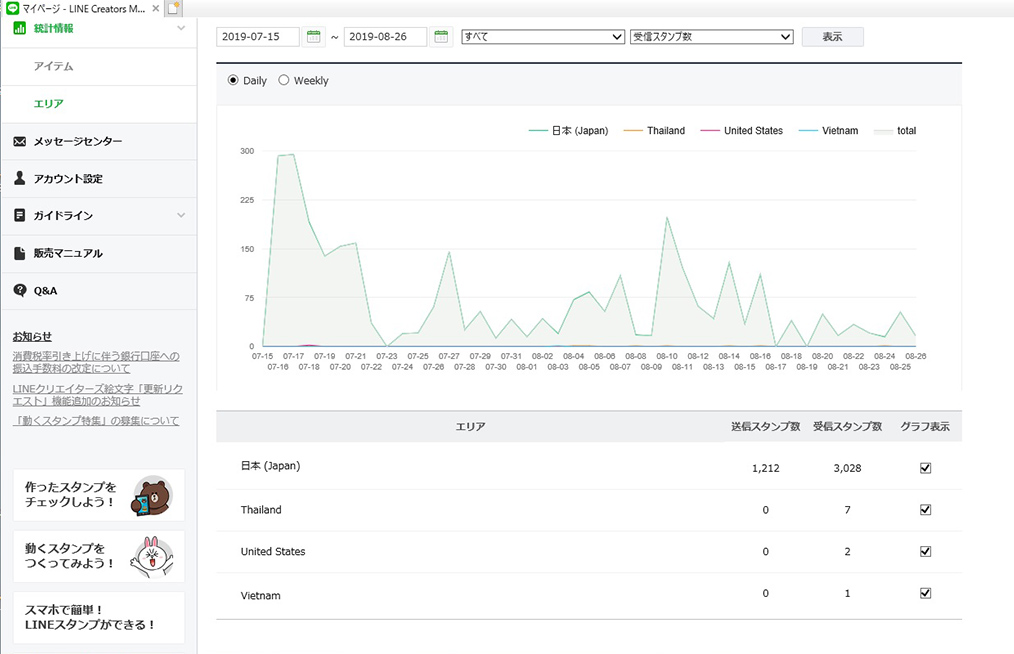Click the Cony rabbit animated-sticker banner
This screenshot has height=654, width=1014.
[x=99, y=556]
